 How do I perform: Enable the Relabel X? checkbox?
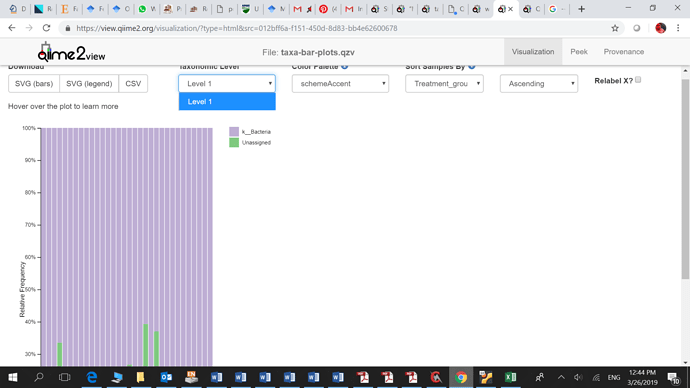pyautogui.click(x=638, y=80)
